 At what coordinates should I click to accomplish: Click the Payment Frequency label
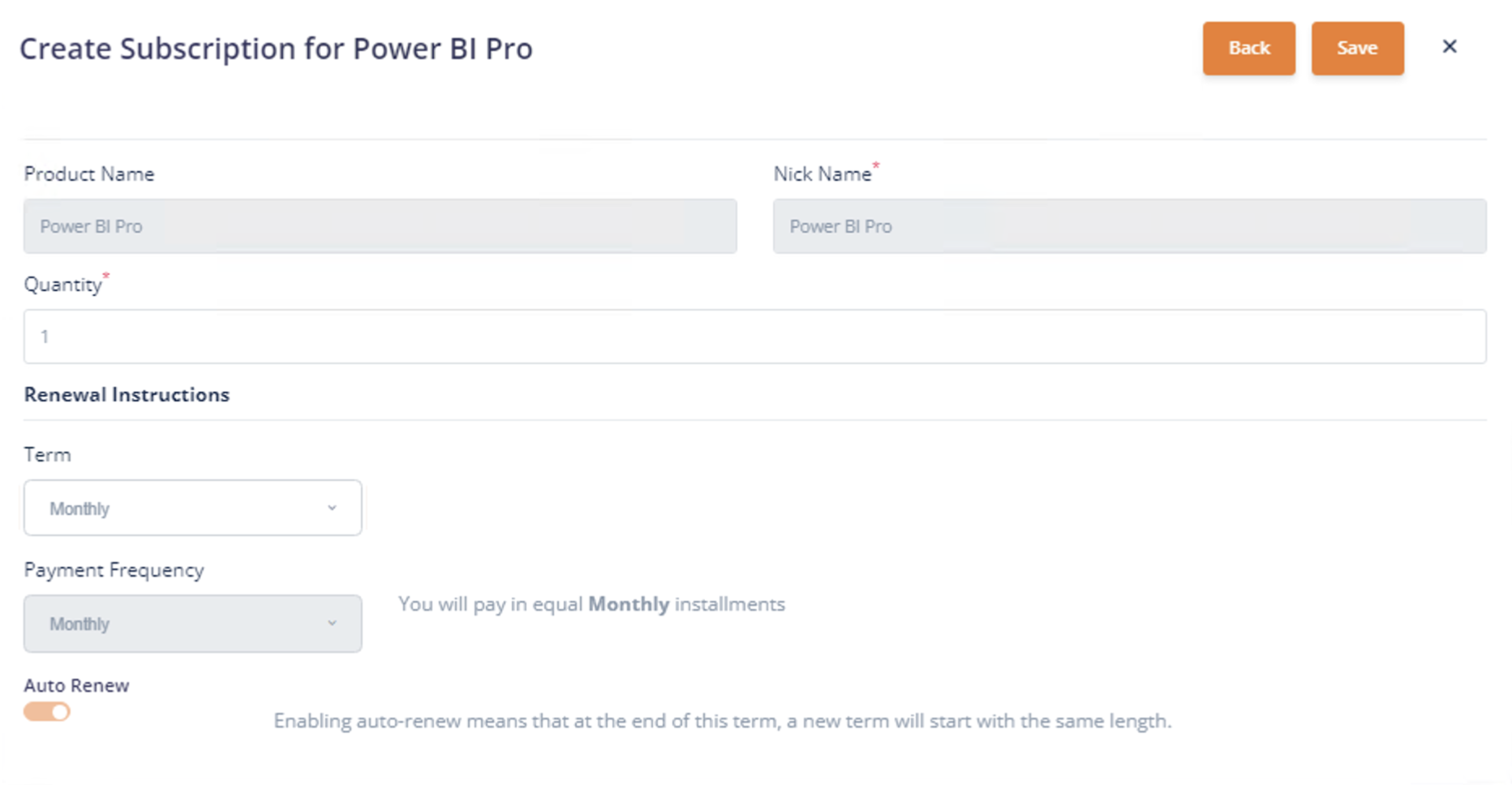[x=114, y=570]
